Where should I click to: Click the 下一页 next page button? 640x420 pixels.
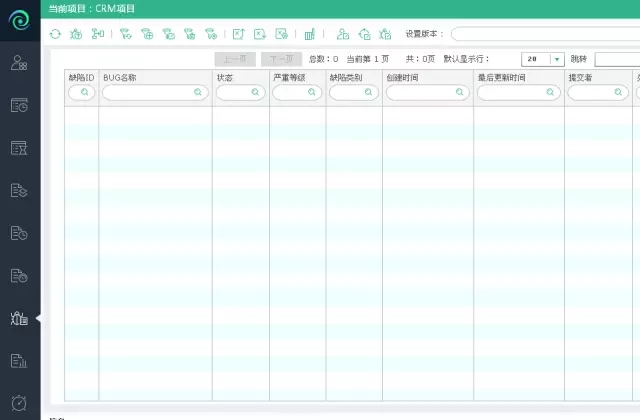pyautogui.click(x=282, y=59)
